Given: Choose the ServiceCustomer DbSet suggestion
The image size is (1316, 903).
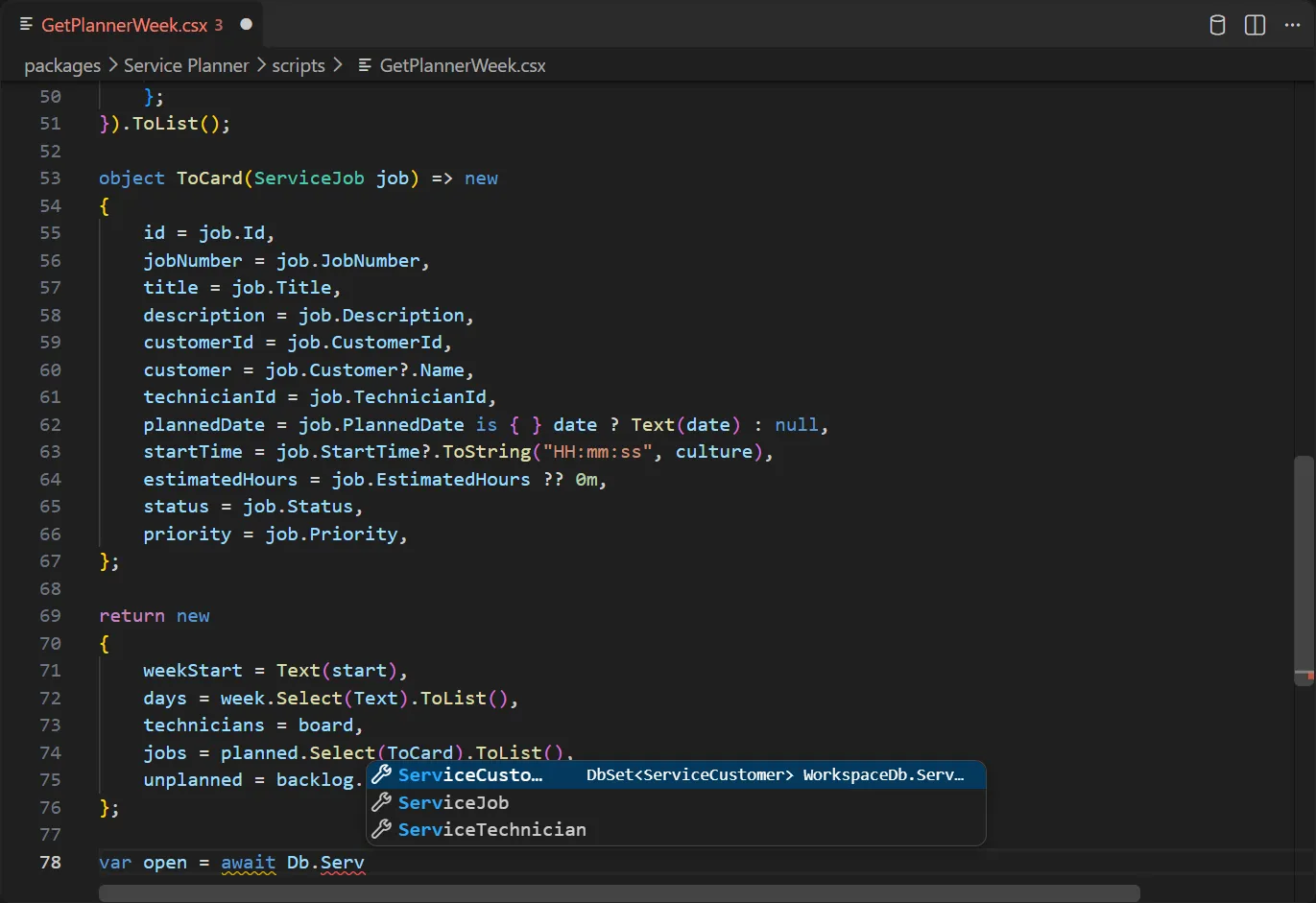Looking at the screenshot, I should (677, 774).
